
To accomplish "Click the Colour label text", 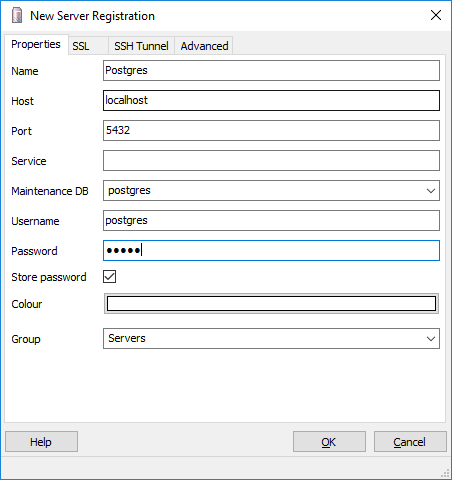I will pyautogui.click(x=27, y=304).
